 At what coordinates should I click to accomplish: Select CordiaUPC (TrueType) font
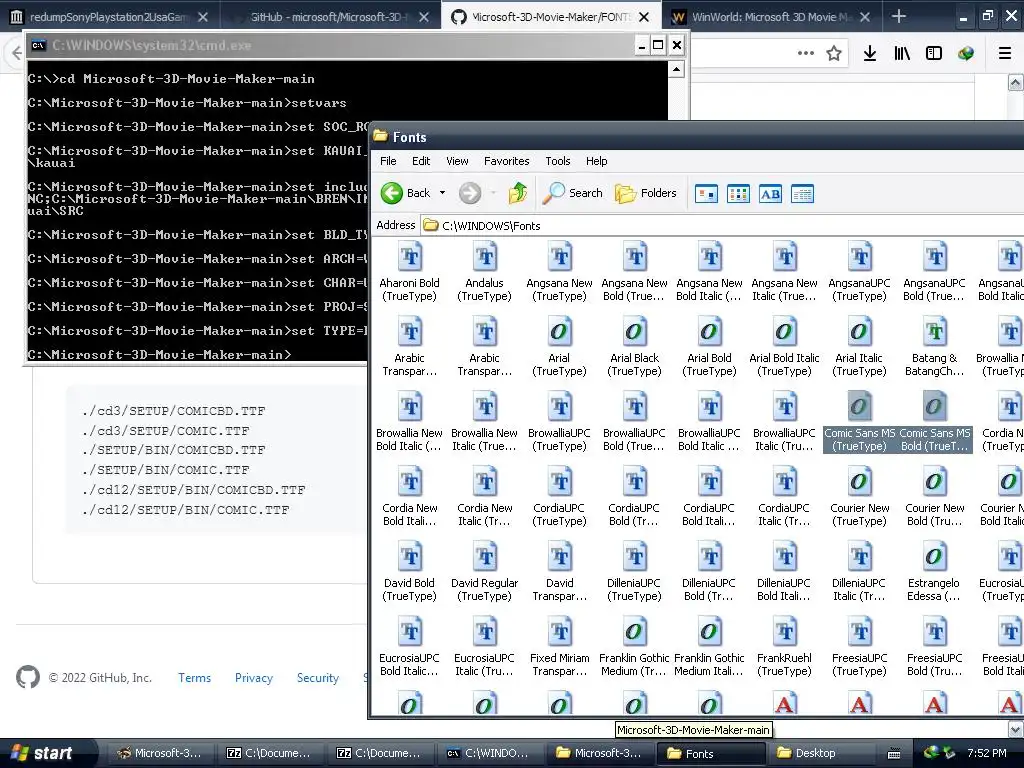click(560, 497)
